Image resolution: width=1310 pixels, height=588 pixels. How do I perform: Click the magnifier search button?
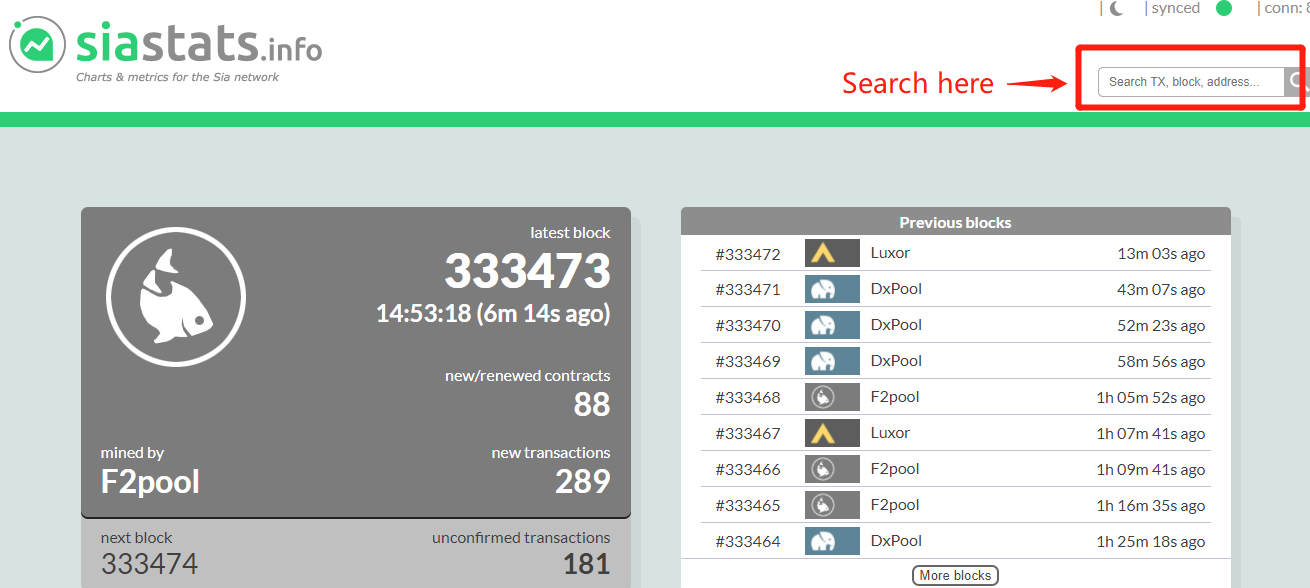pyautogui.click(x=1297, y=82)
